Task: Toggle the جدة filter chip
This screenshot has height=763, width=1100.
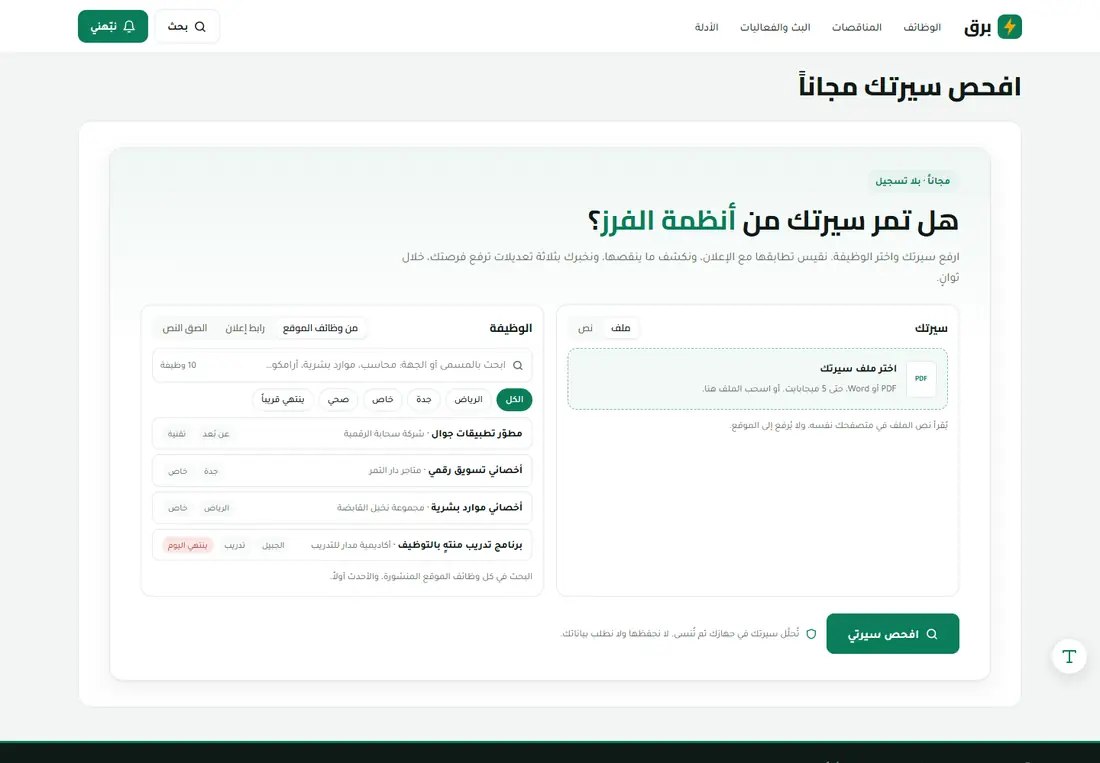Action: (424, 400)
